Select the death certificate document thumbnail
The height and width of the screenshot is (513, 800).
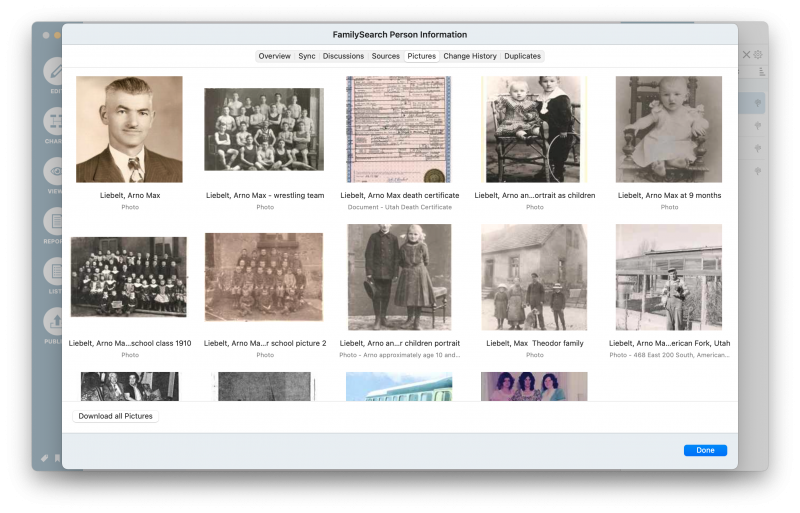point(398,129)
